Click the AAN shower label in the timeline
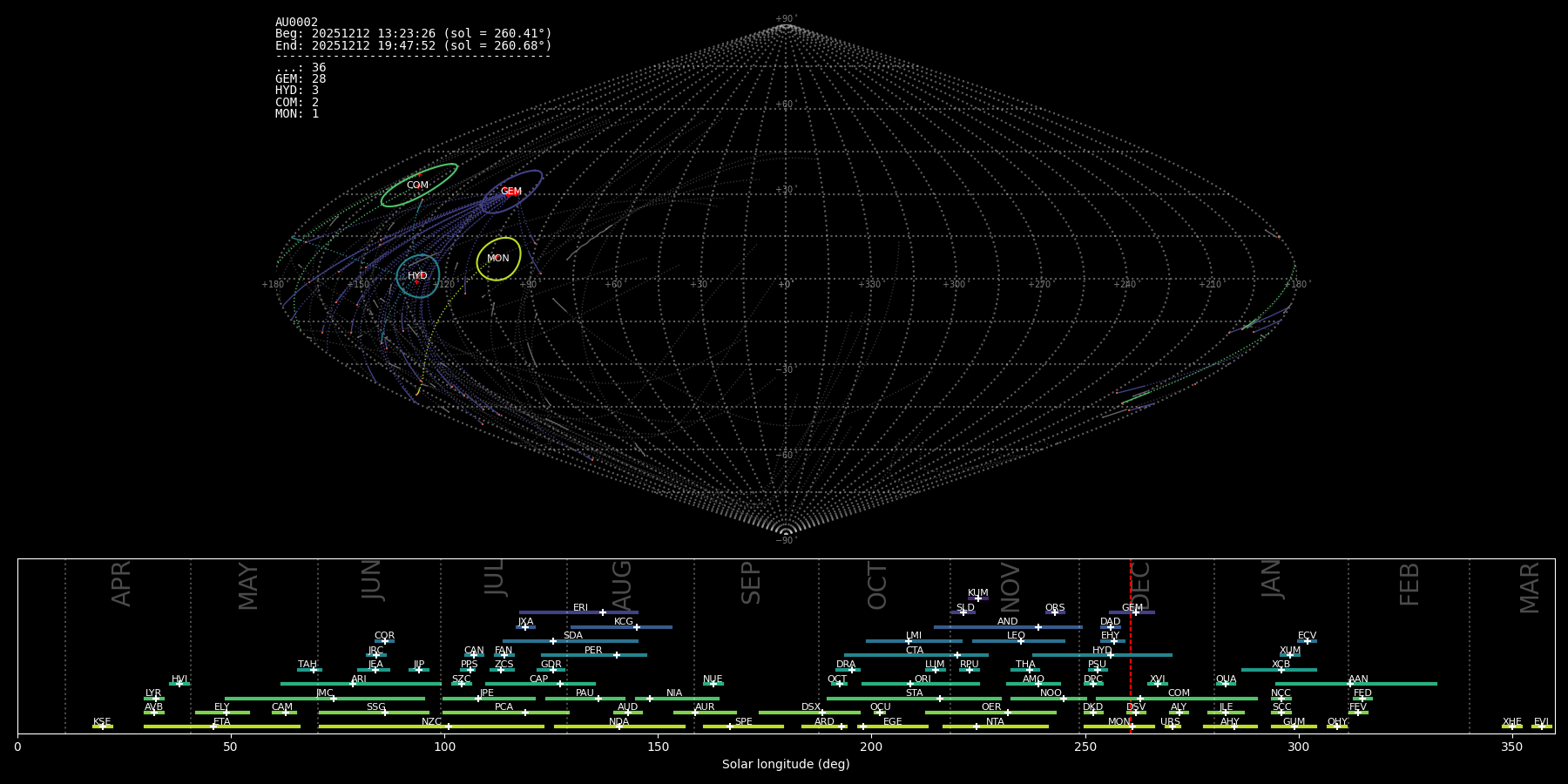 click(1358, 679)
